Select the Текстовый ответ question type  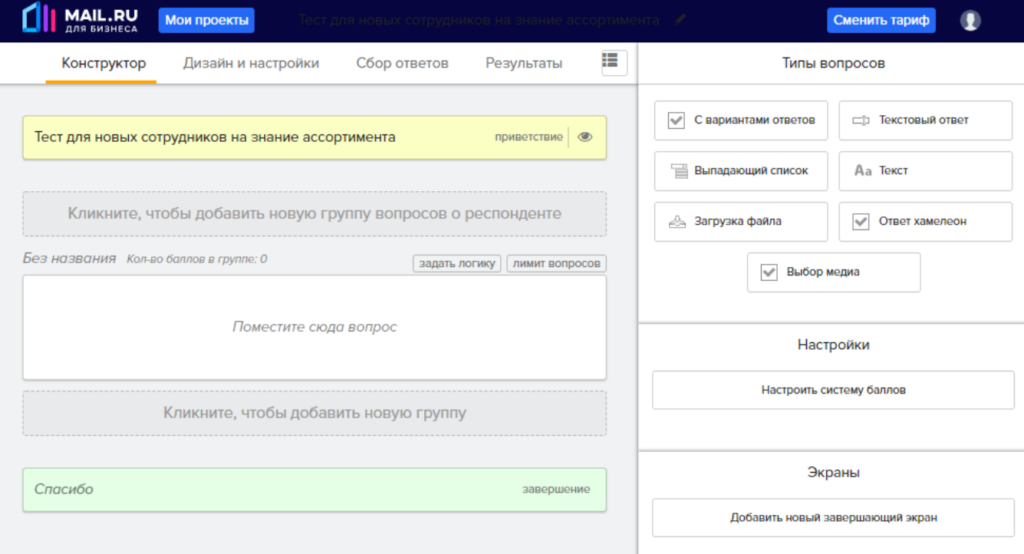coord(925,120)
